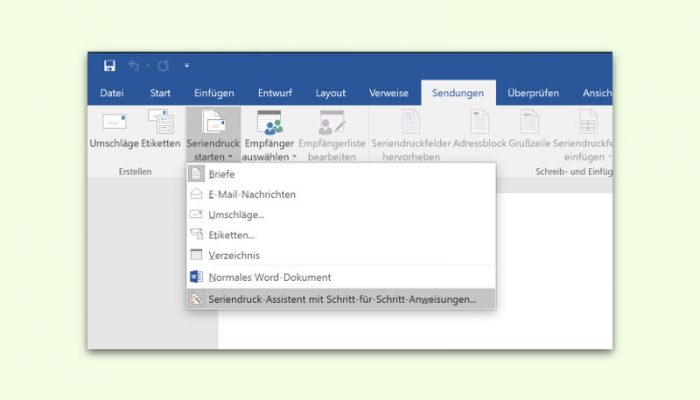Screen dimensions: 700x400
Task: Click the Seriendruck starten document icon
Action: tap(213, 121)
